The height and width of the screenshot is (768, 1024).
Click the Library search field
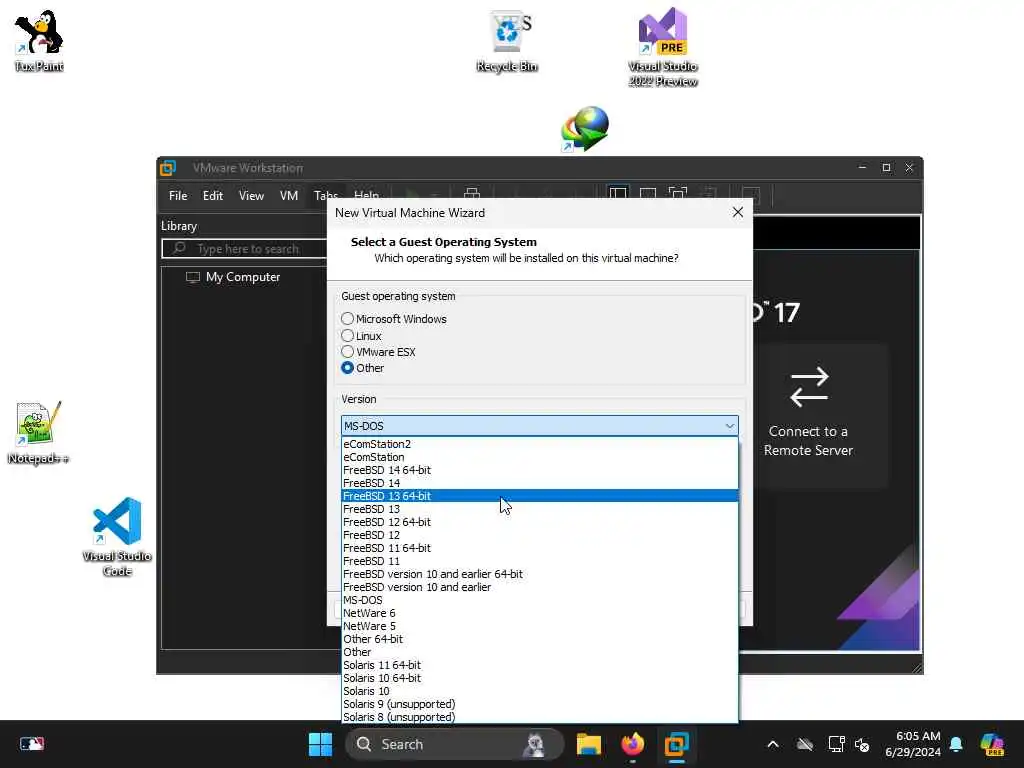(x=246, y=249)
